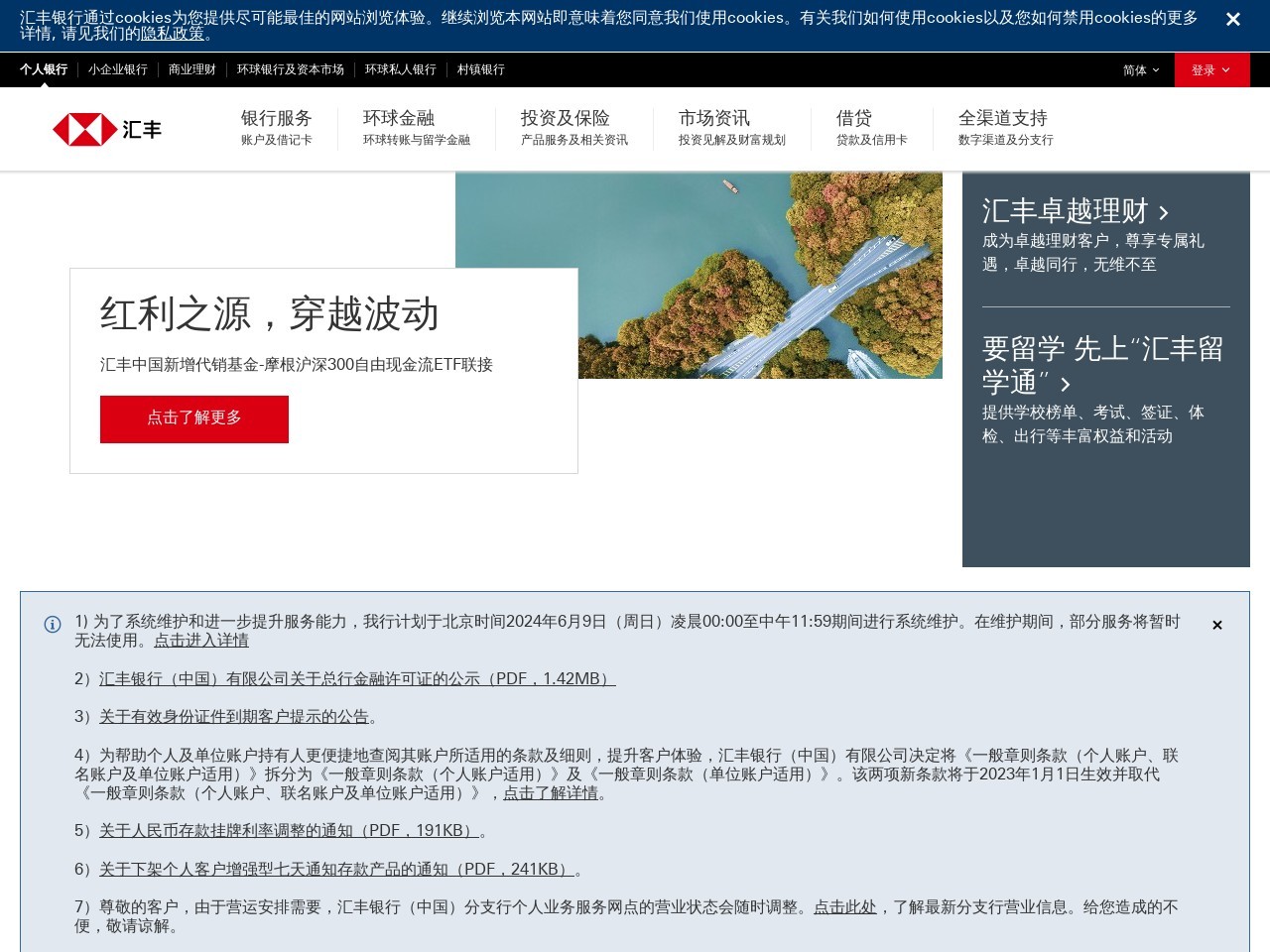Click 成为卓越理财客户 description text
This screenshot has width=1270, height=952.
tap(1093, 253)
